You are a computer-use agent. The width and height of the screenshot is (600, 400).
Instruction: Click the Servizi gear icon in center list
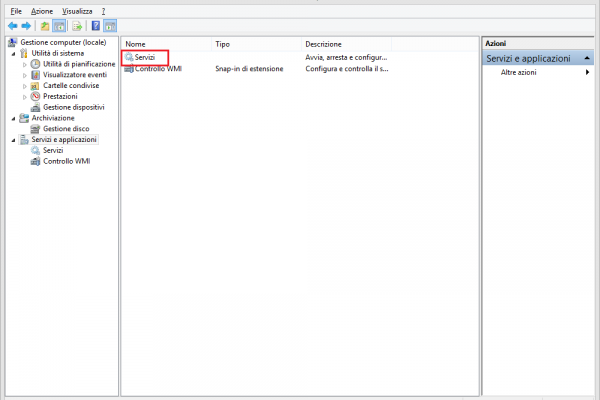tap(129, 57)
